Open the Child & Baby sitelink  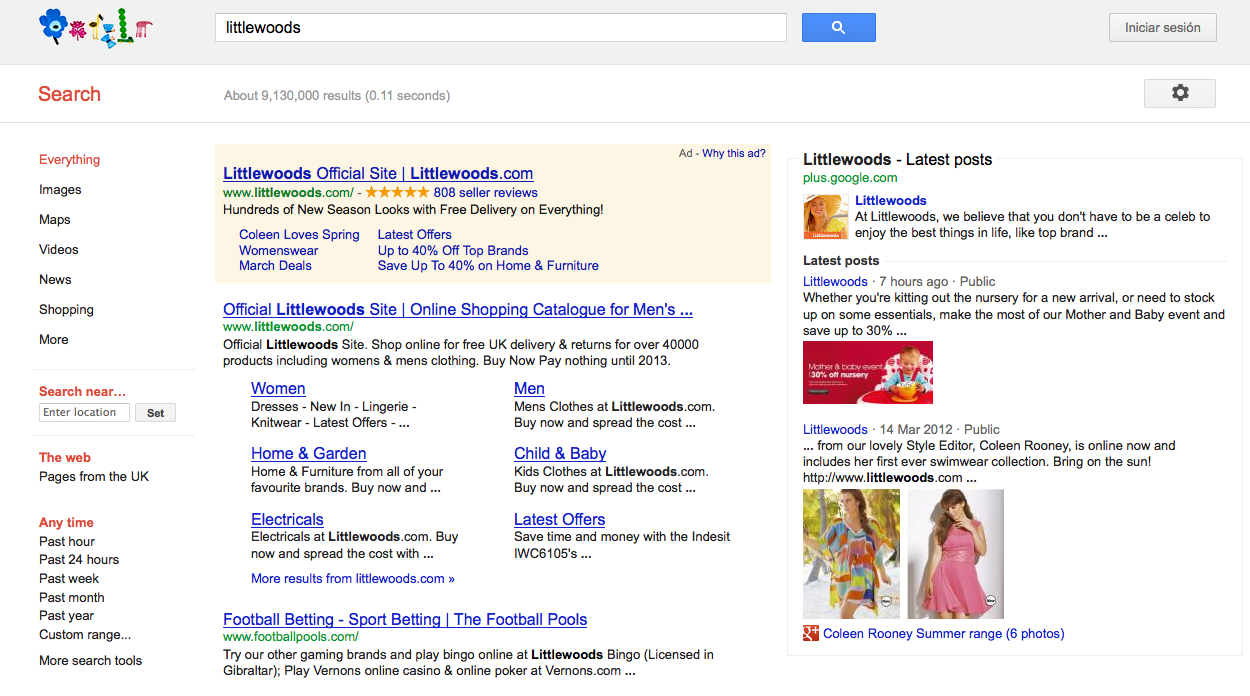560,453
